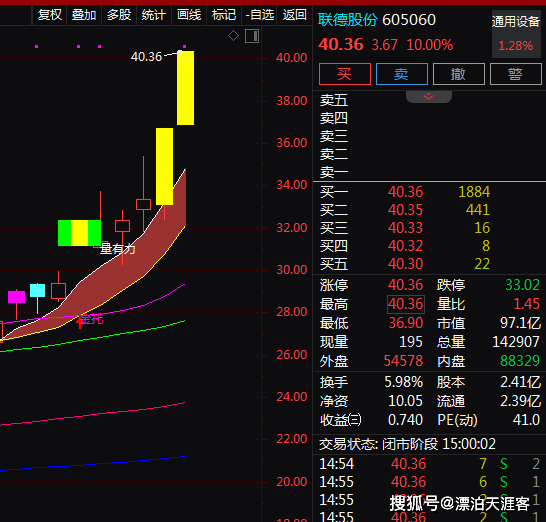Click the 10.00% change percentage
This screenshot has height=522, width=546.
point(430,45)
